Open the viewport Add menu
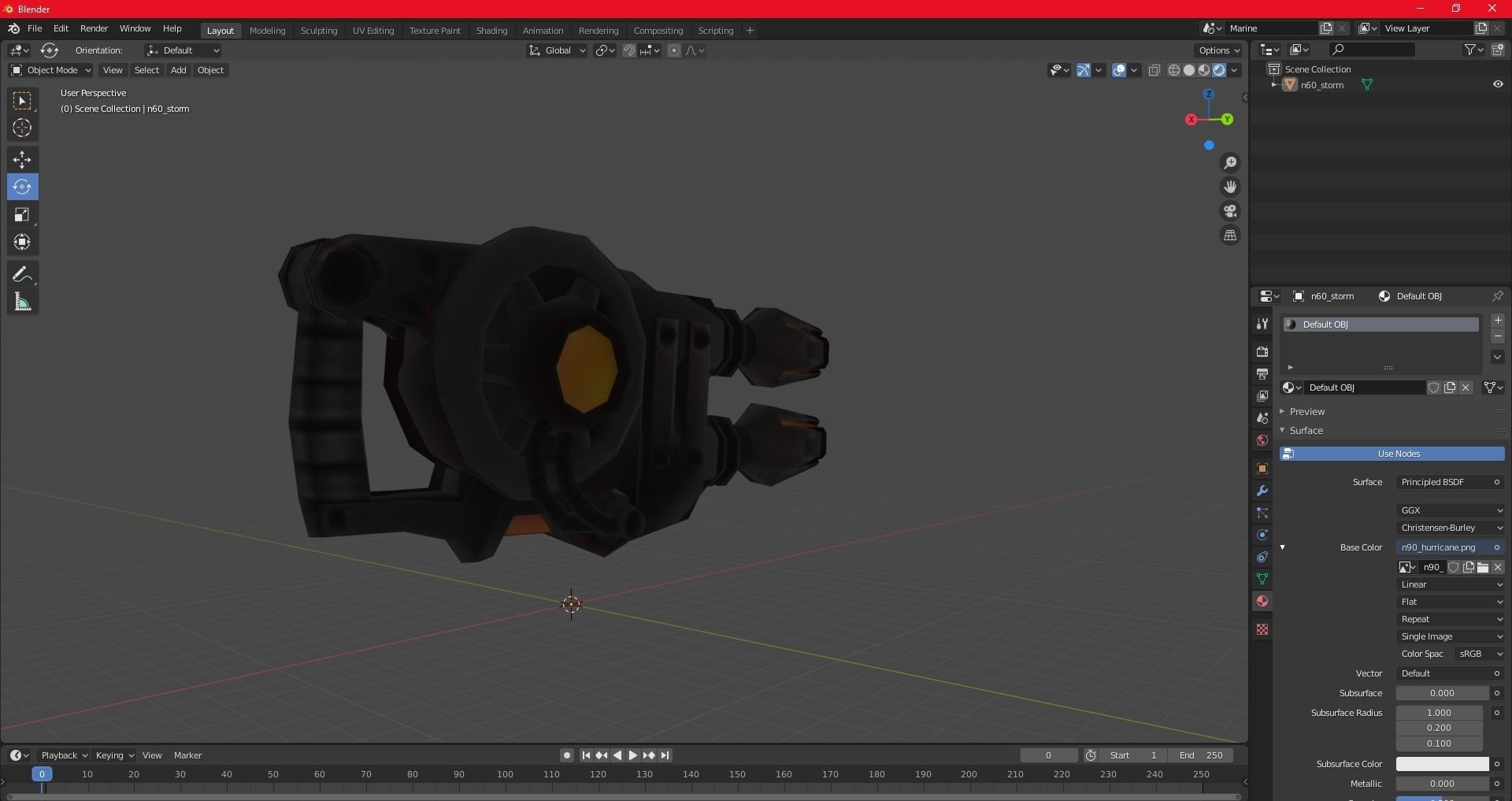Image resolution: width=1512 pixels, height=801 pixels. click(x=179, y=70)
